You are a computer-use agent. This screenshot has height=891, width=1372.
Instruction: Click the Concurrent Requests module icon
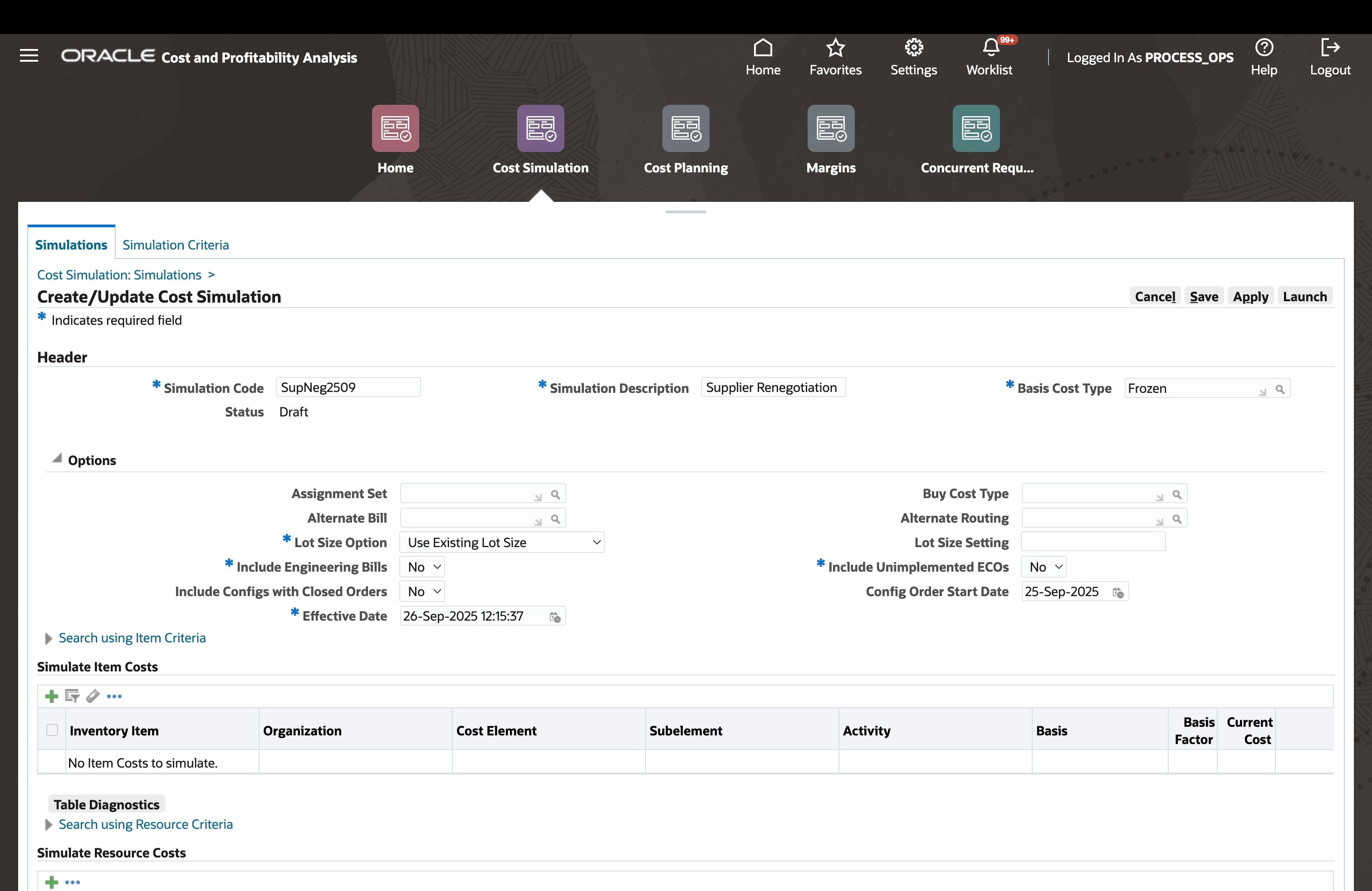coord(975,128)
